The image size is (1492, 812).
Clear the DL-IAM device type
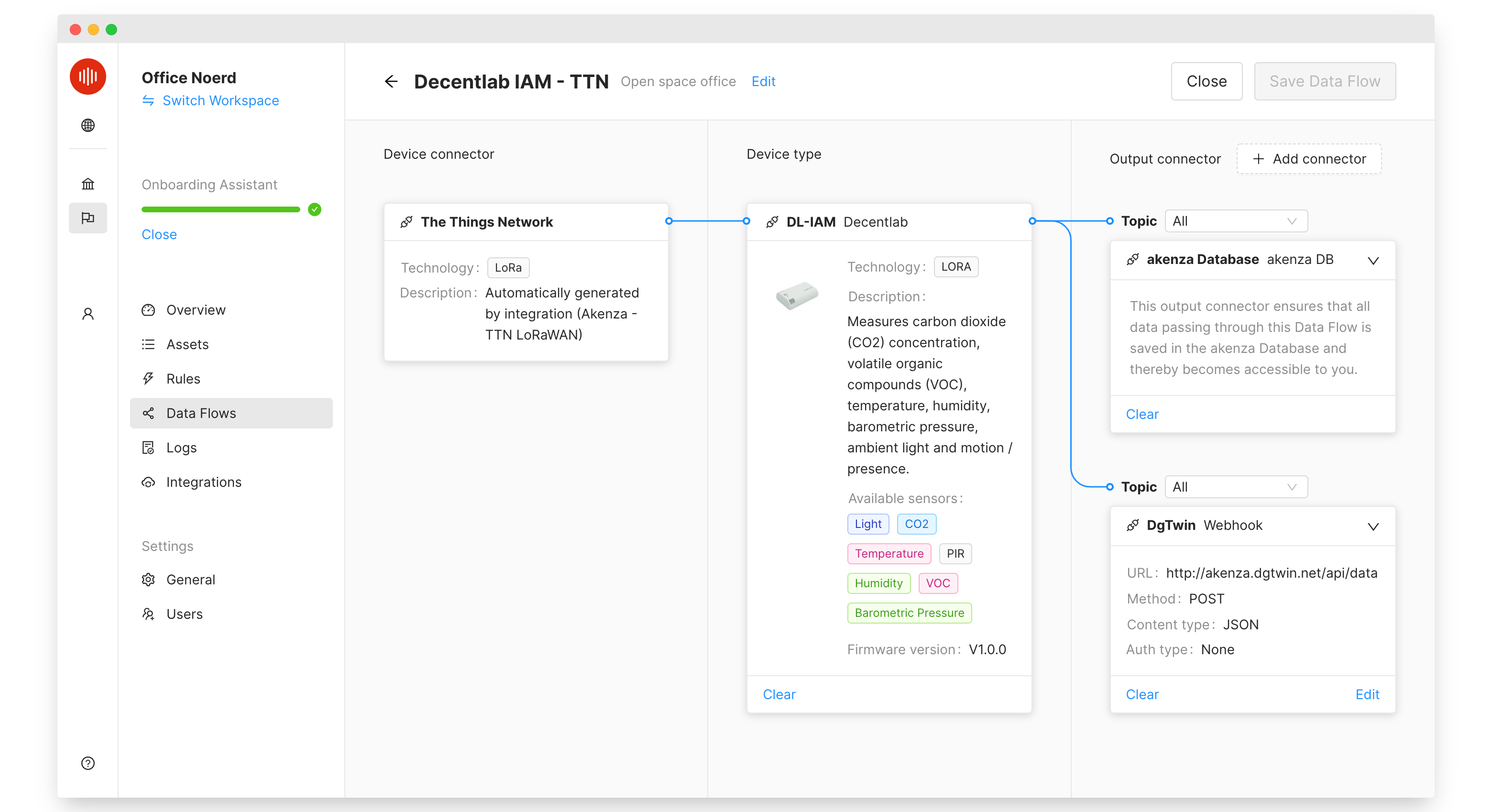pos(779,694)
